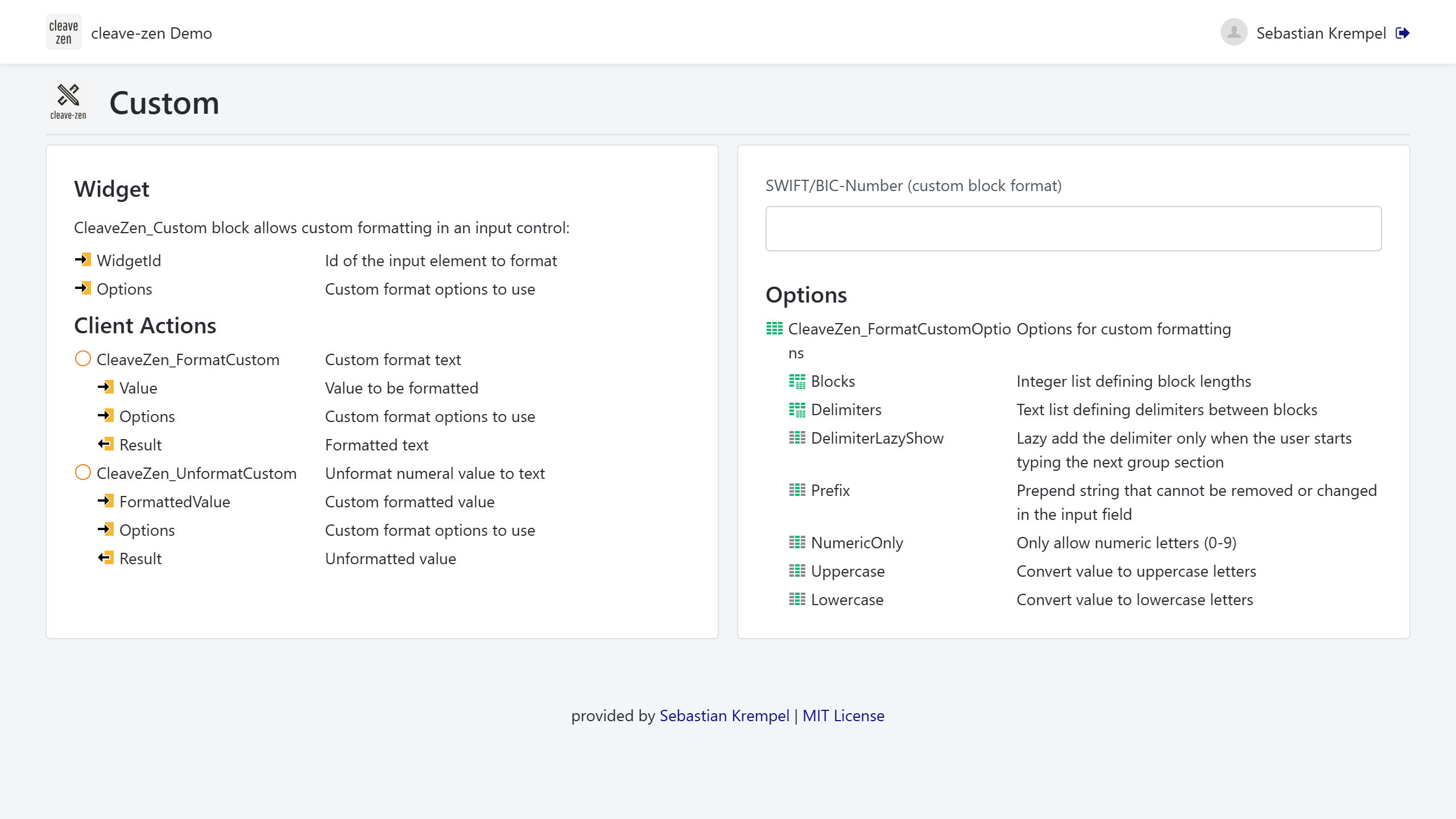
Task: Select the Delimiters option entry
Action: pos(846,409)
